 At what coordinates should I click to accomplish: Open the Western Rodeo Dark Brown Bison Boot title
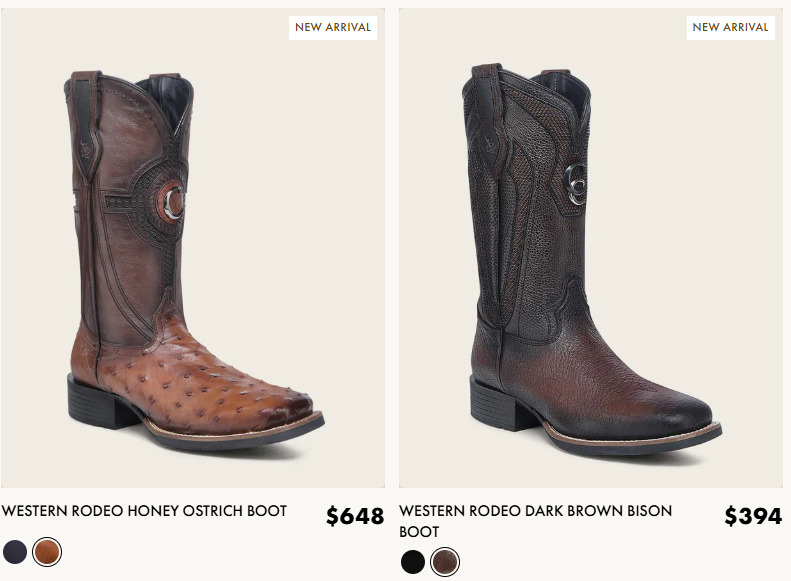tap(535, 521)
